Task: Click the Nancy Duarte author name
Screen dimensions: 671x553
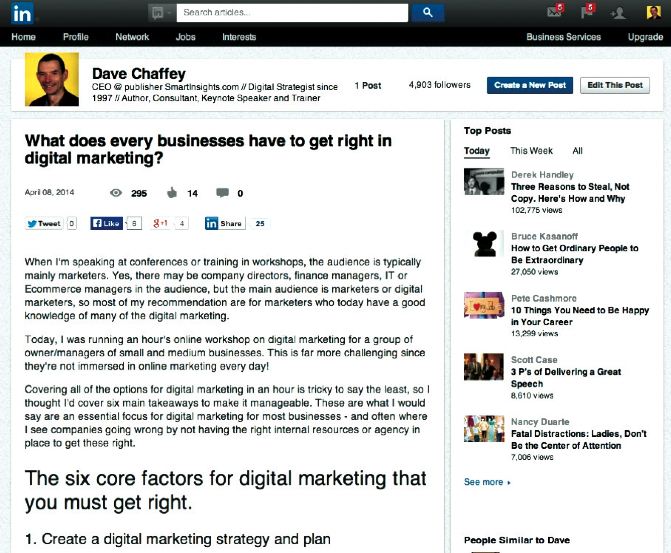Action: 540,422
